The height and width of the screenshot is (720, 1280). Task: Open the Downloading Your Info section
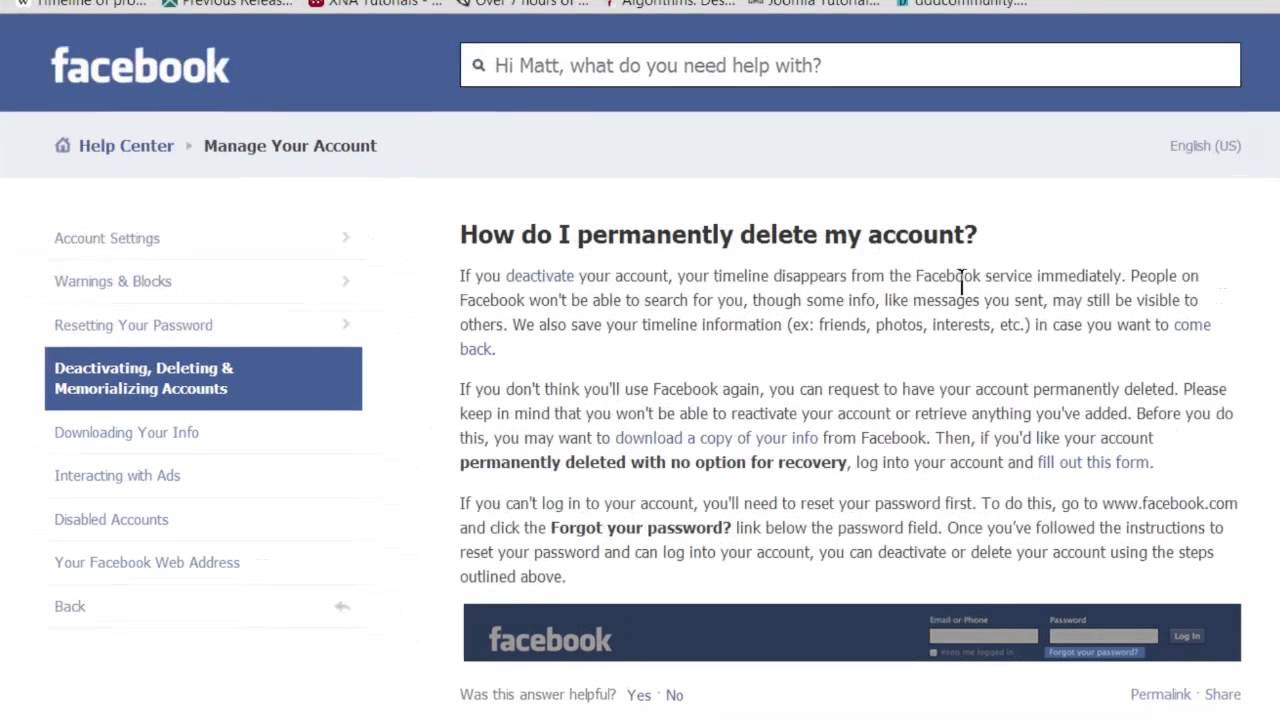pos(126,432)
